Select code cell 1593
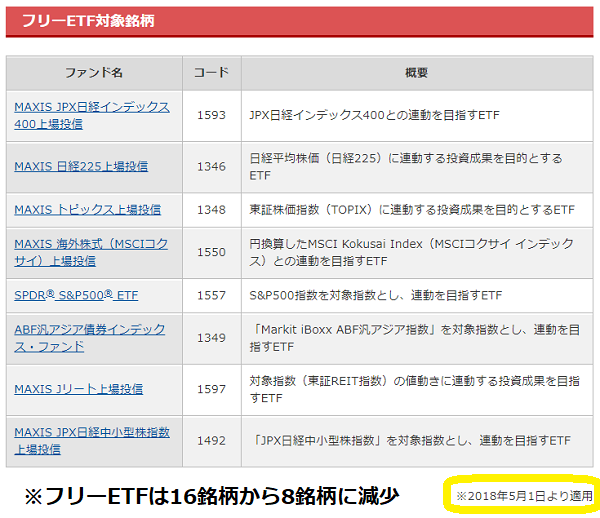The height and width of the screenshot is (518, 600). pos(212,115)
